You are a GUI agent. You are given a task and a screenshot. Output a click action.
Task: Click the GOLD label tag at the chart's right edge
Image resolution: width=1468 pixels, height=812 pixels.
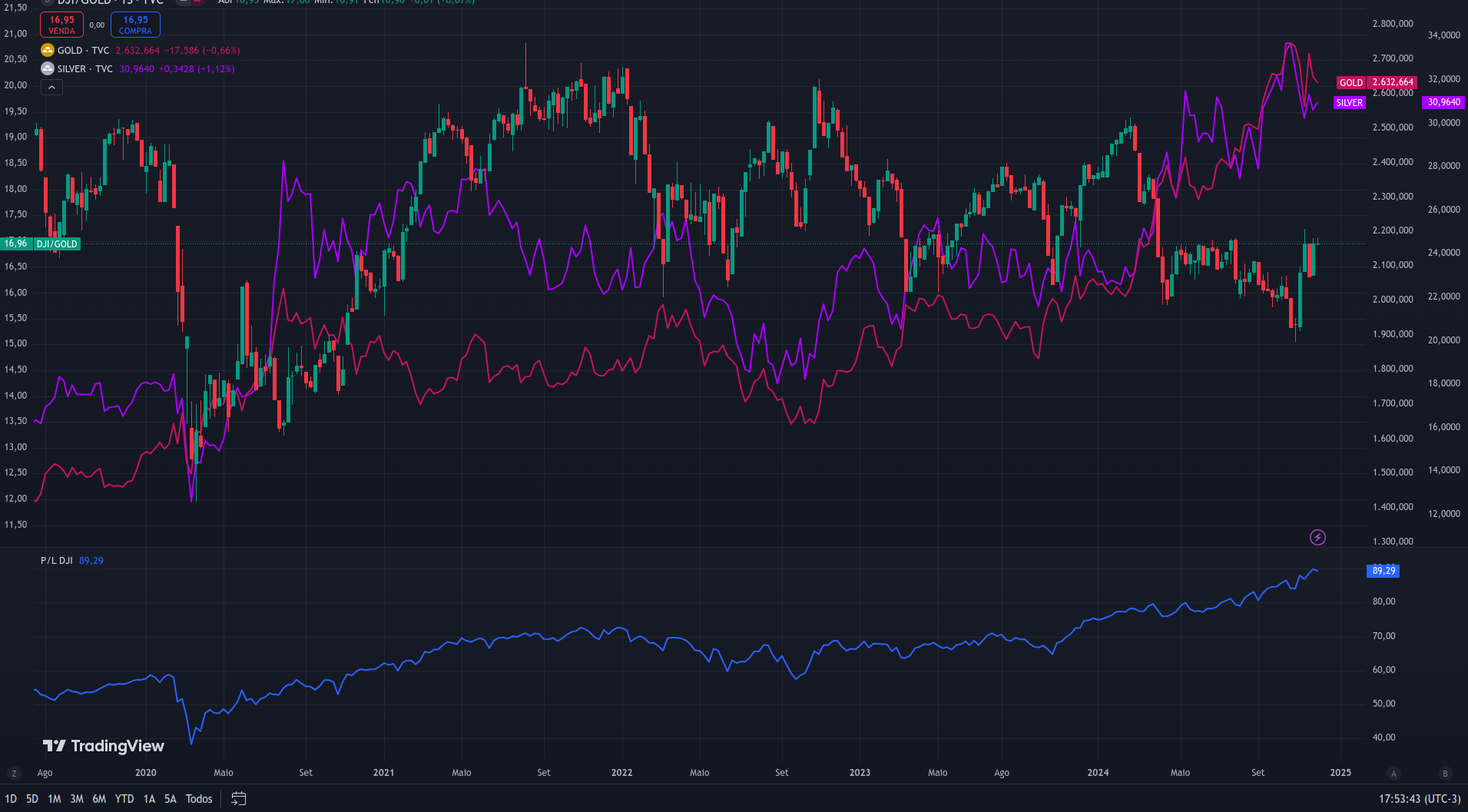click(1351, 83)
